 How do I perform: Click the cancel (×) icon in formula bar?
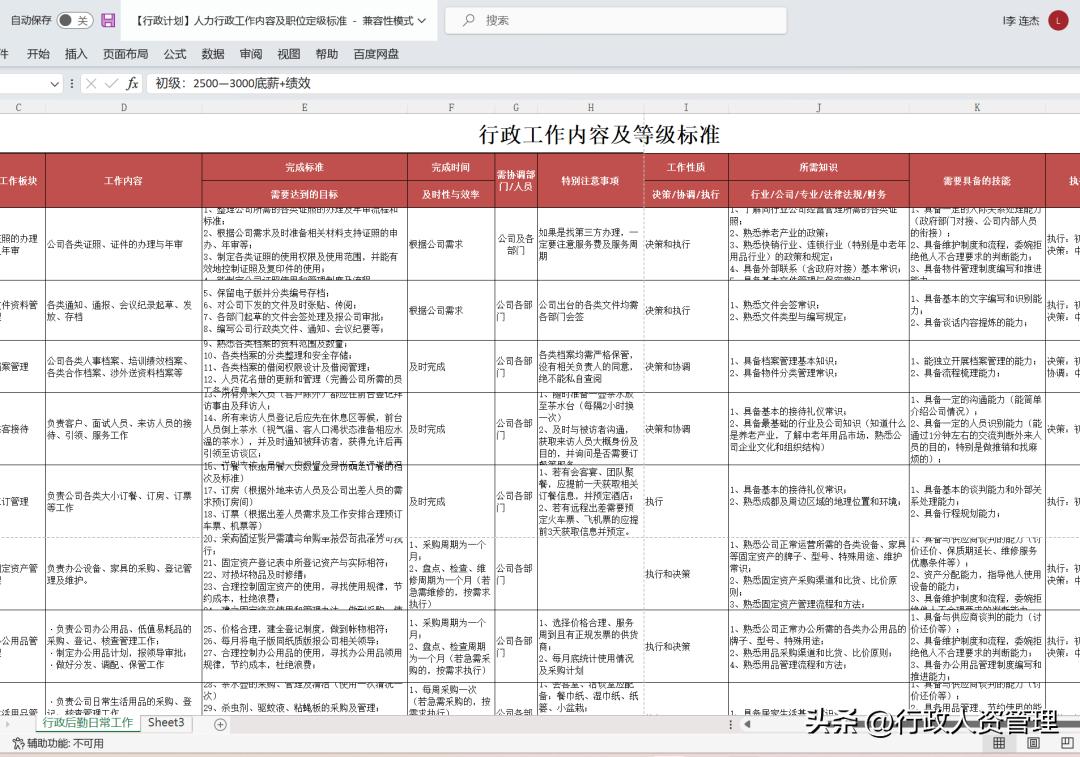tap(92, 84)
